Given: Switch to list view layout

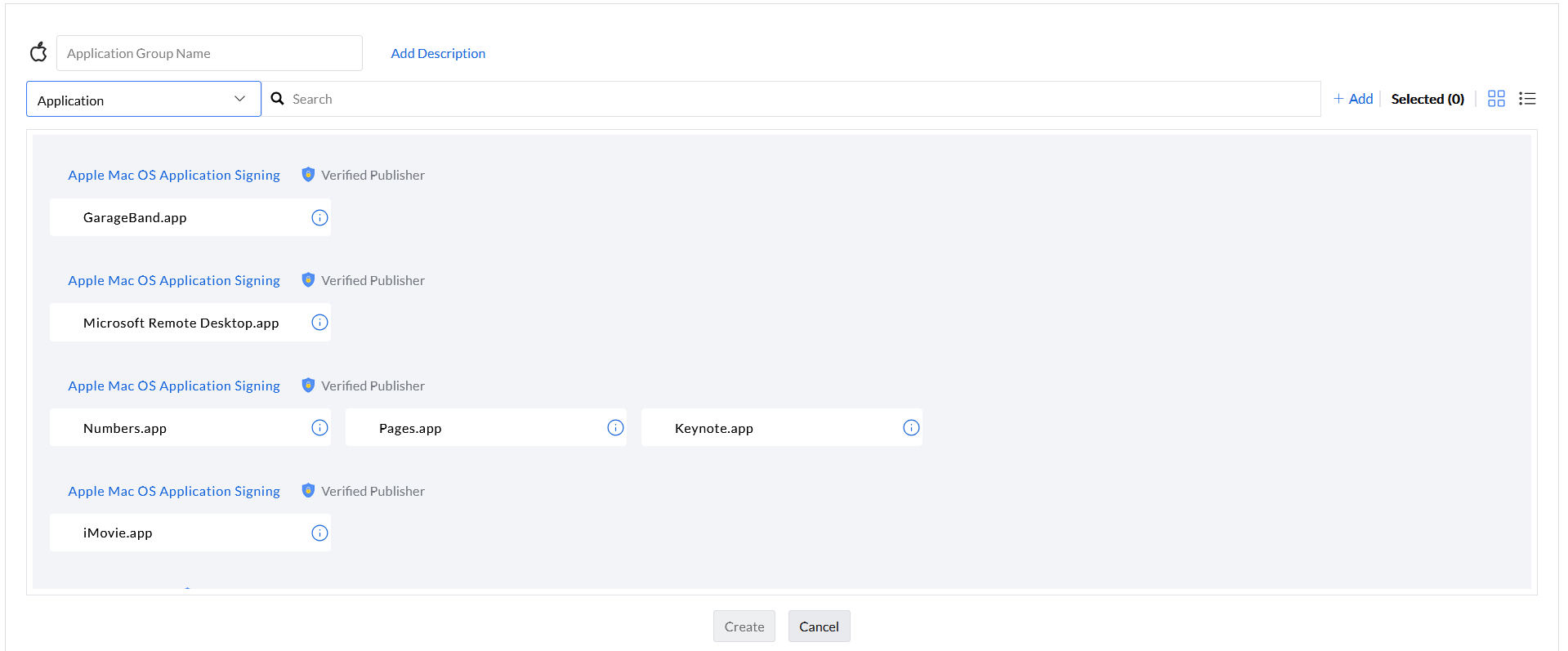Looking at the screenshot, I should coord(1527,99).
